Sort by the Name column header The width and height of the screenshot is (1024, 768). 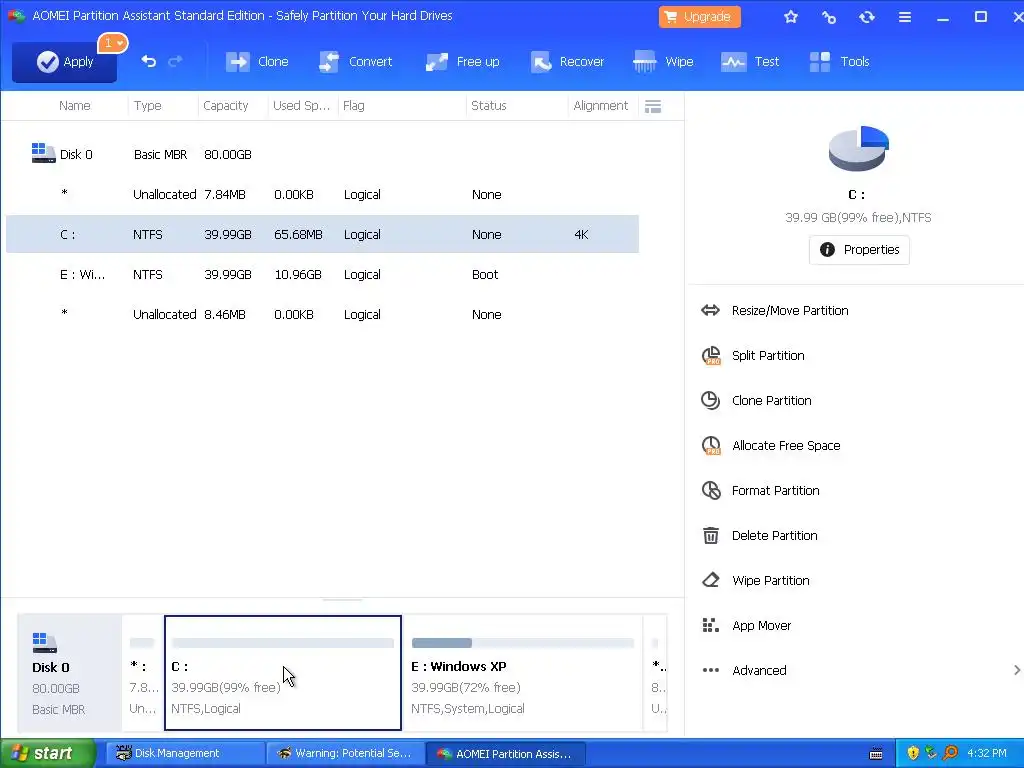click(74, 106)
